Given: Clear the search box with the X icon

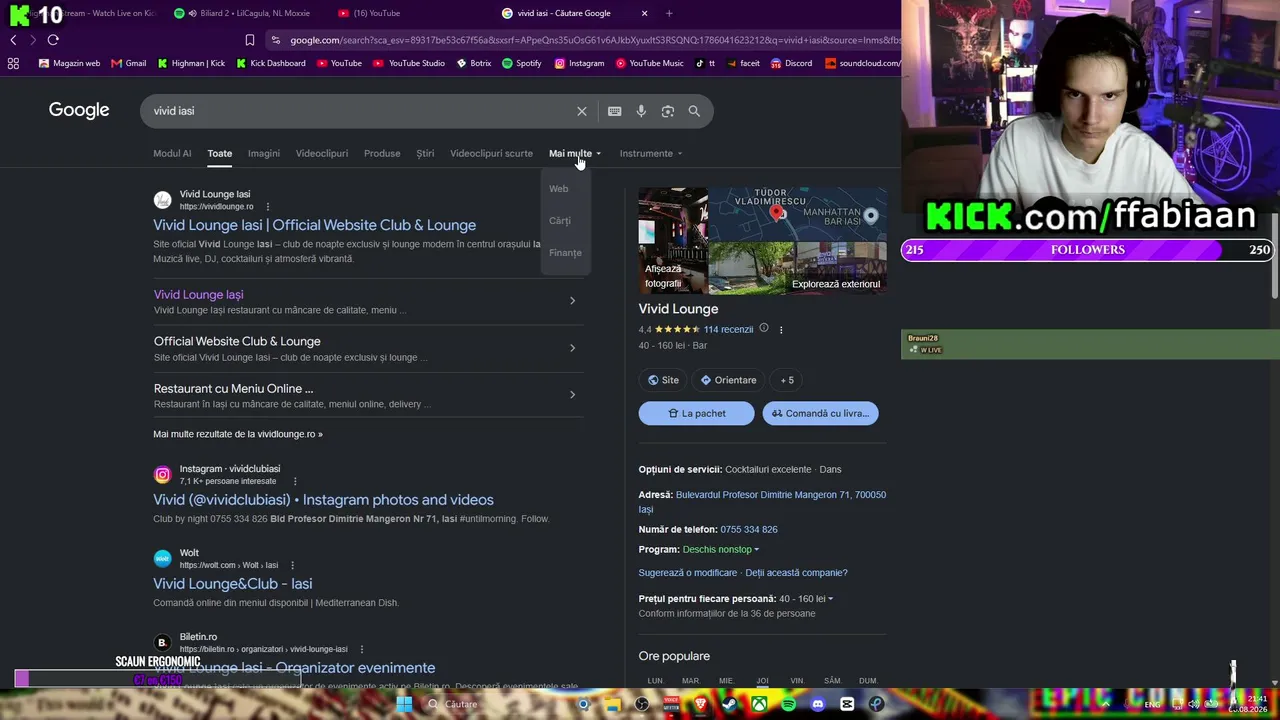Looking at the screenshot, I should tap(581, 111).
